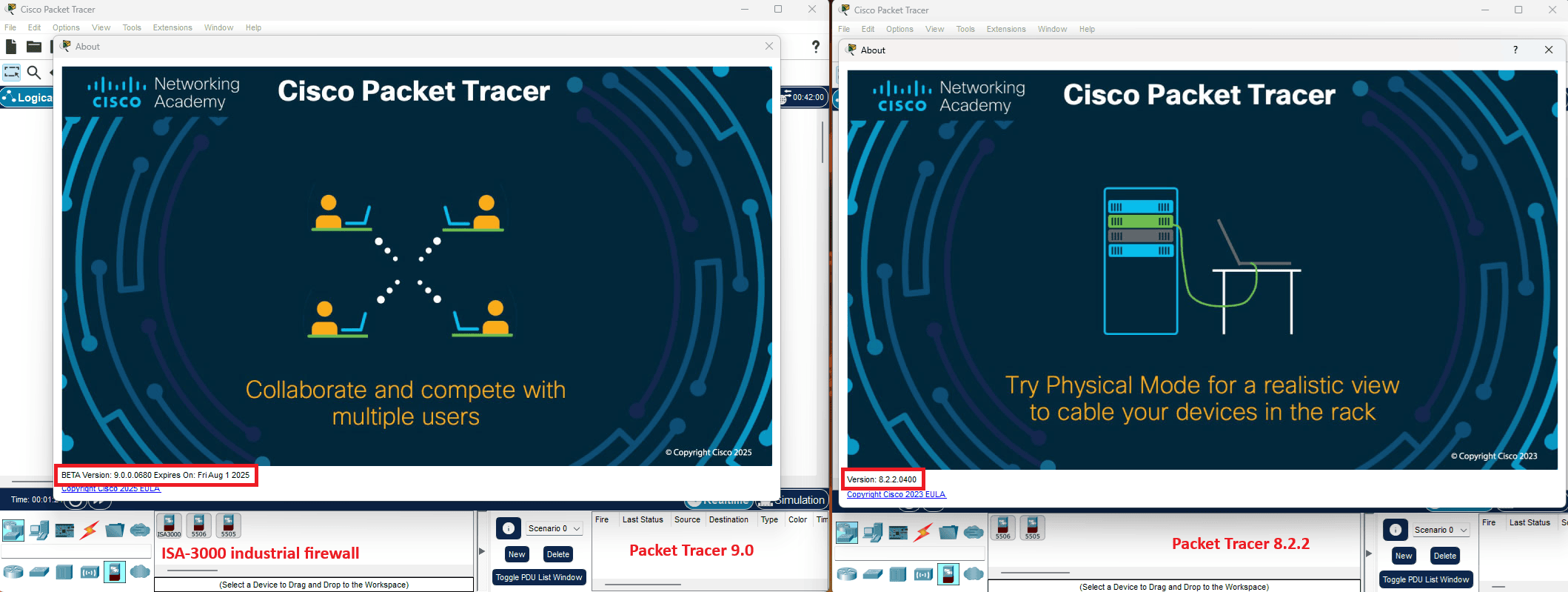This screenshot has width=1568, height=592.
Task: Select End Devices category in left window
Action: [39, 530]
